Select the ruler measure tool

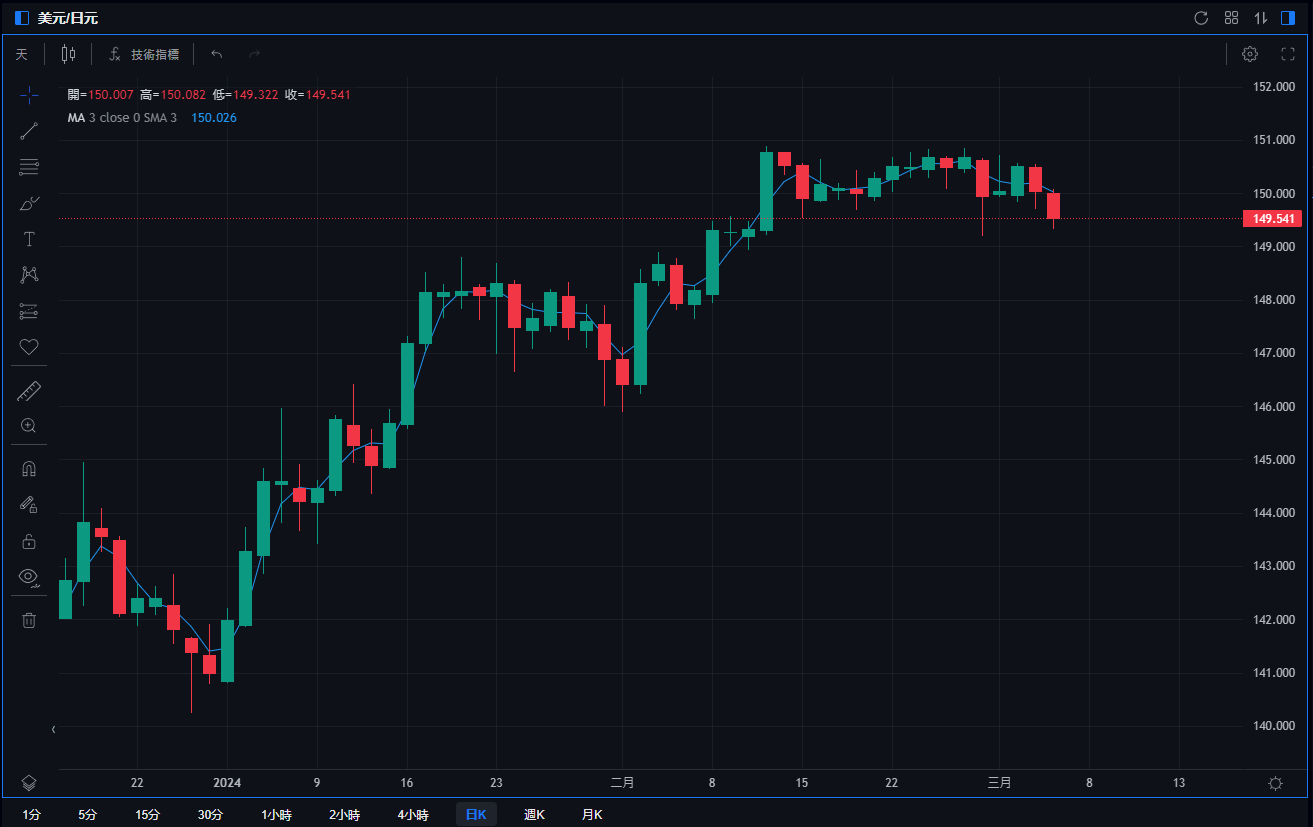point(29,390)
